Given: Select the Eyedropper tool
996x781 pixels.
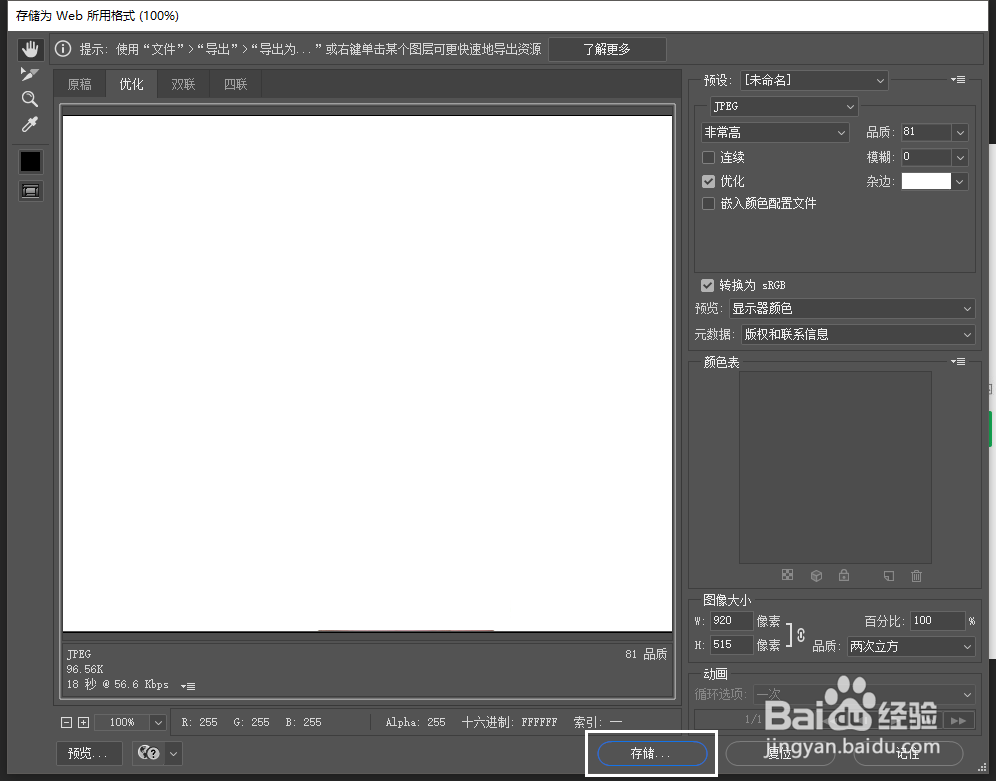Looking at the screenshot, I should (29, 123).
